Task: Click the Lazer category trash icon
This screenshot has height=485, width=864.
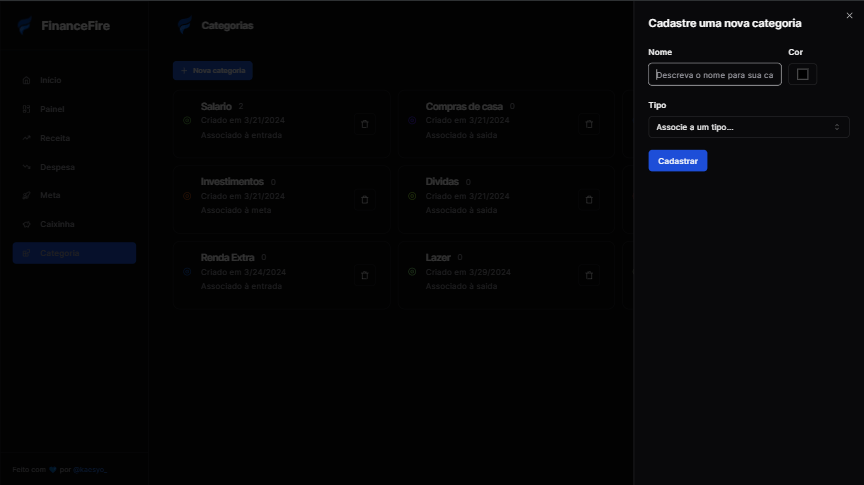Action: click(589, 275)
